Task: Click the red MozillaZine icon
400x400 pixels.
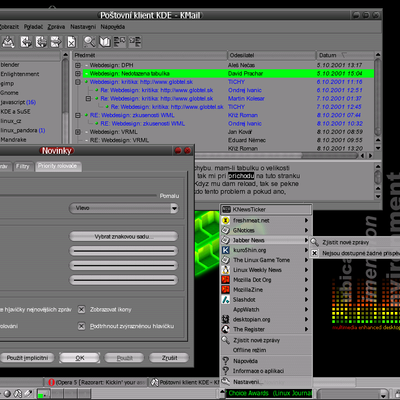Action: point(226,289)
